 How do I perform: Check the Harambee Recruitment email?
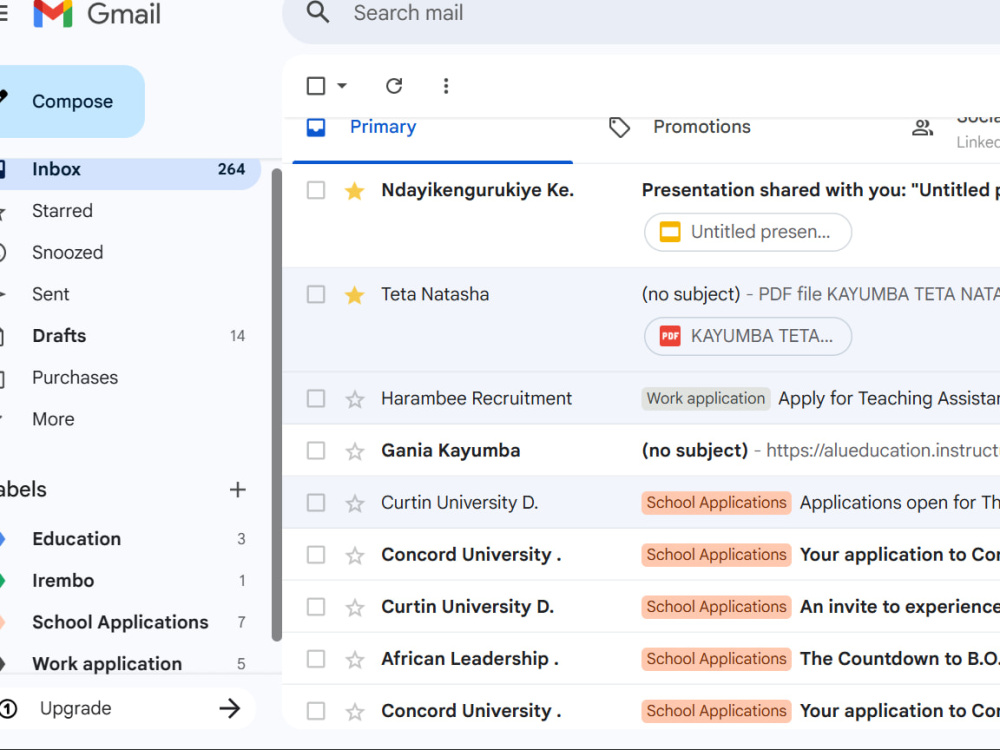point(316,399)
